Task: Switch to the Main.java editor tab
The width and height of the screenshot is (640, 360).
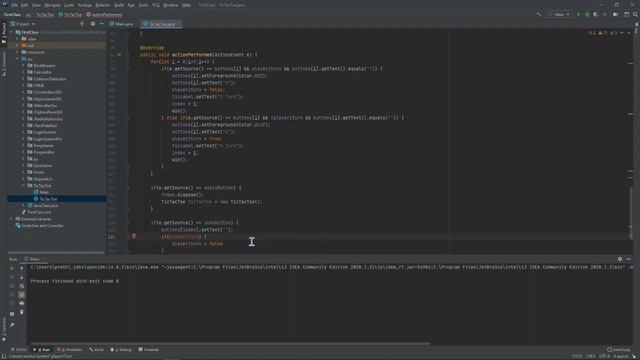Action: click(122, 24)
